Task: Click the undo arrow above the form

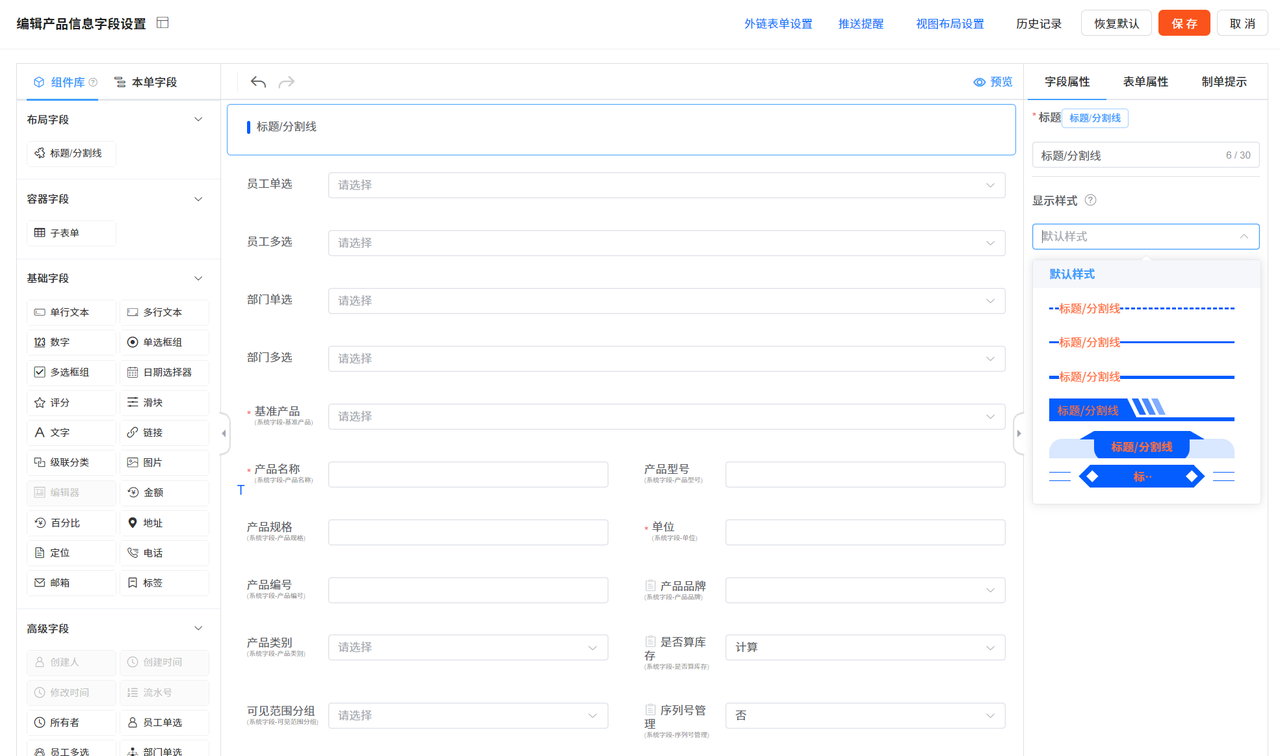Action: click(258, 82)
